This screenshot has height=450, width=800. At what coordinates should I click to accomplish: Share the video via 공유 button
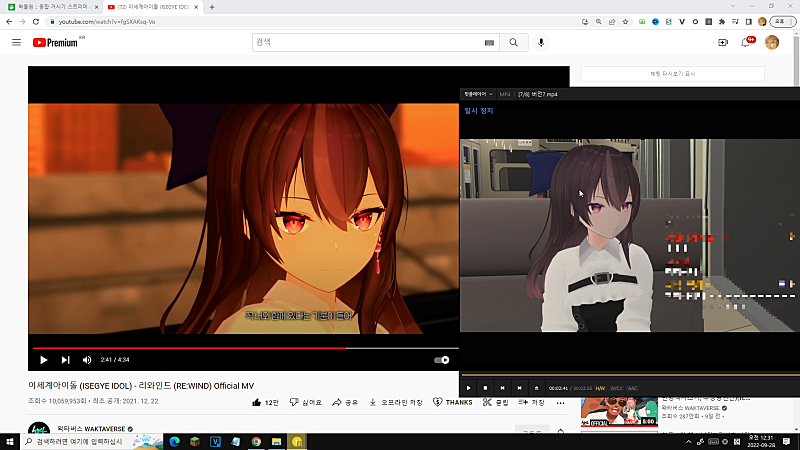click(x=345, y=403)
